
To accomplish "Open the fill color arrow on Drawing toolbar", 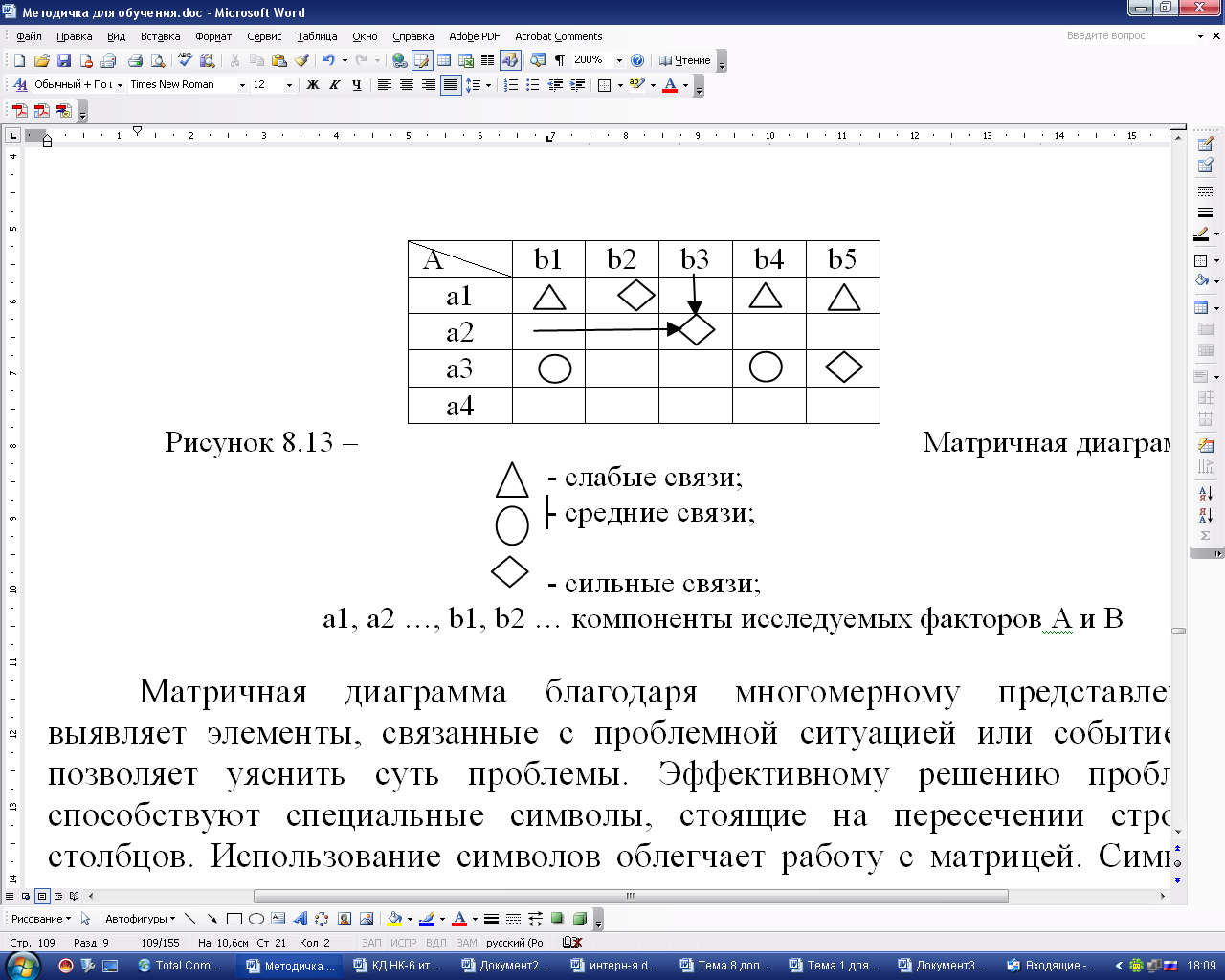I will (x=410, y=919).
